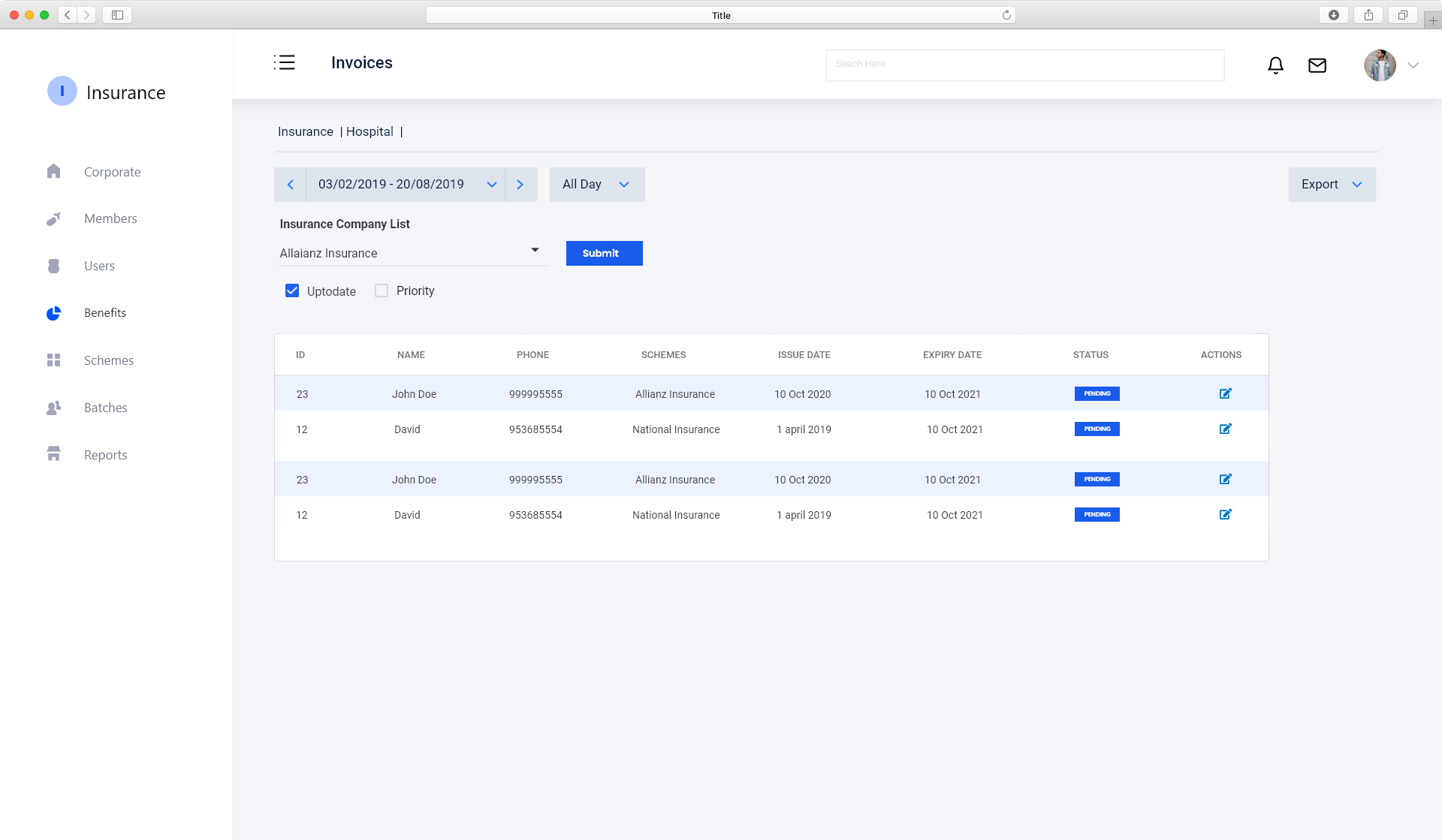This screenshot has width=1442, height=840.
Task: Sort by the PHONE column header
Action: (x=532, y=354)
